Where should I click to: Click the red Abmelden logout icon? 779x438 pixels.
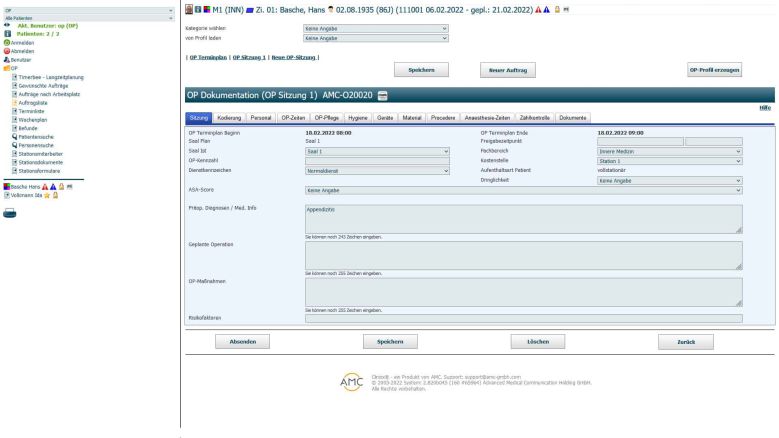click(x=5, y=52)
